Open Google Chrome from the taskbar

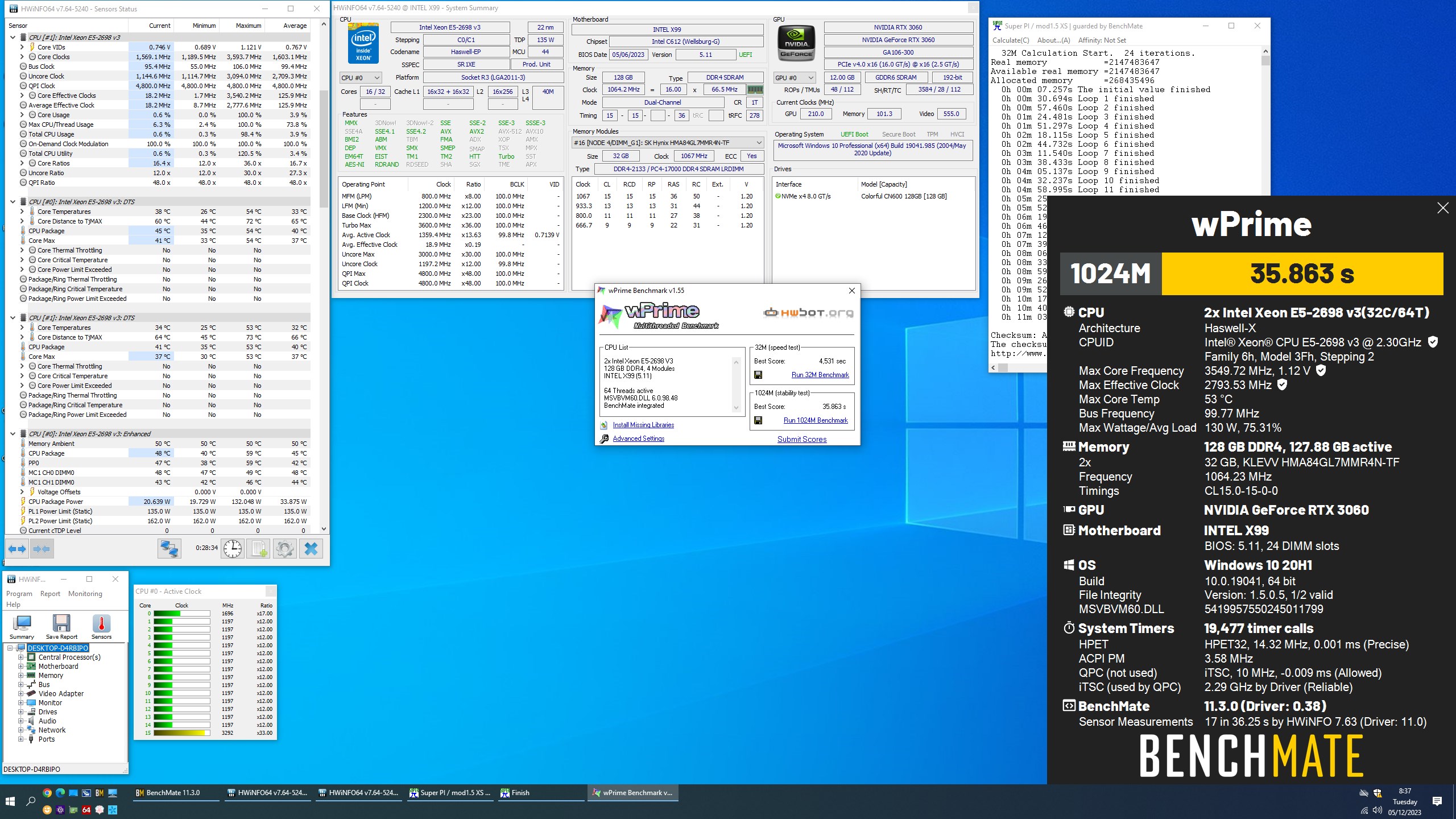click(47, 793)
